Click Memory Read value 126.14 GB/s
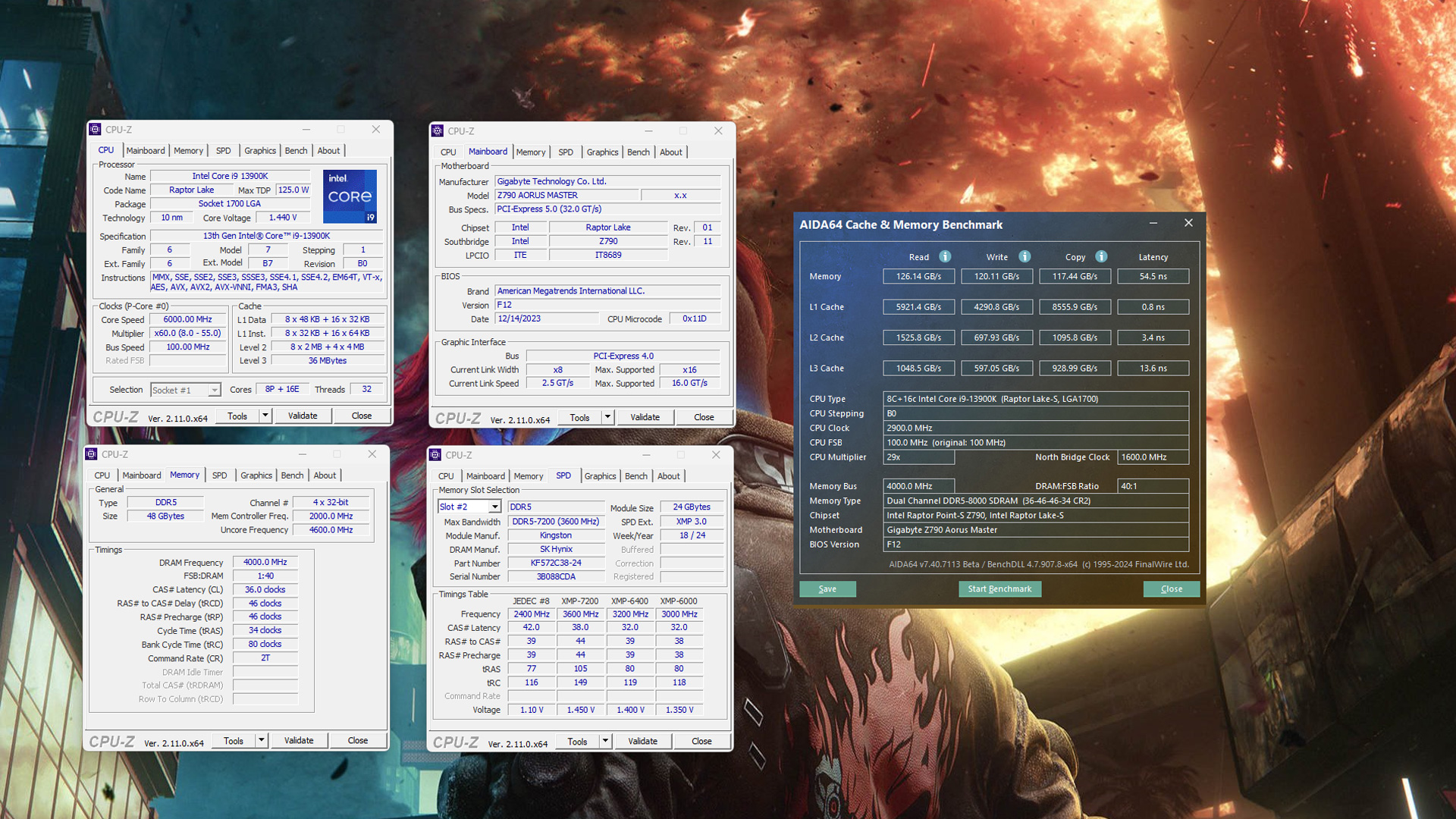 918,277
